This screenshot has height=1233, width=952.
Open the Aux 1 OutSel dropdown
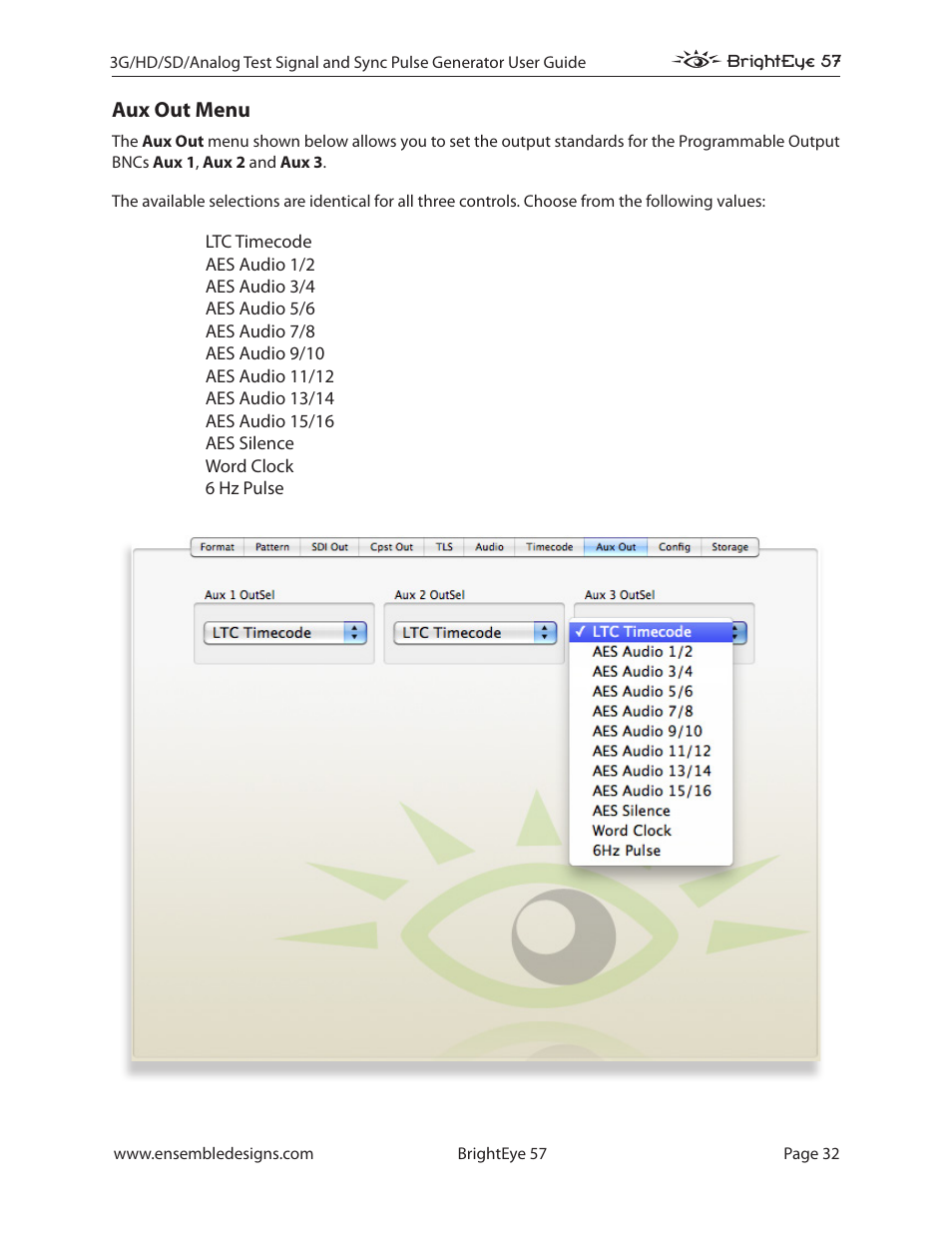click(285, 633)
